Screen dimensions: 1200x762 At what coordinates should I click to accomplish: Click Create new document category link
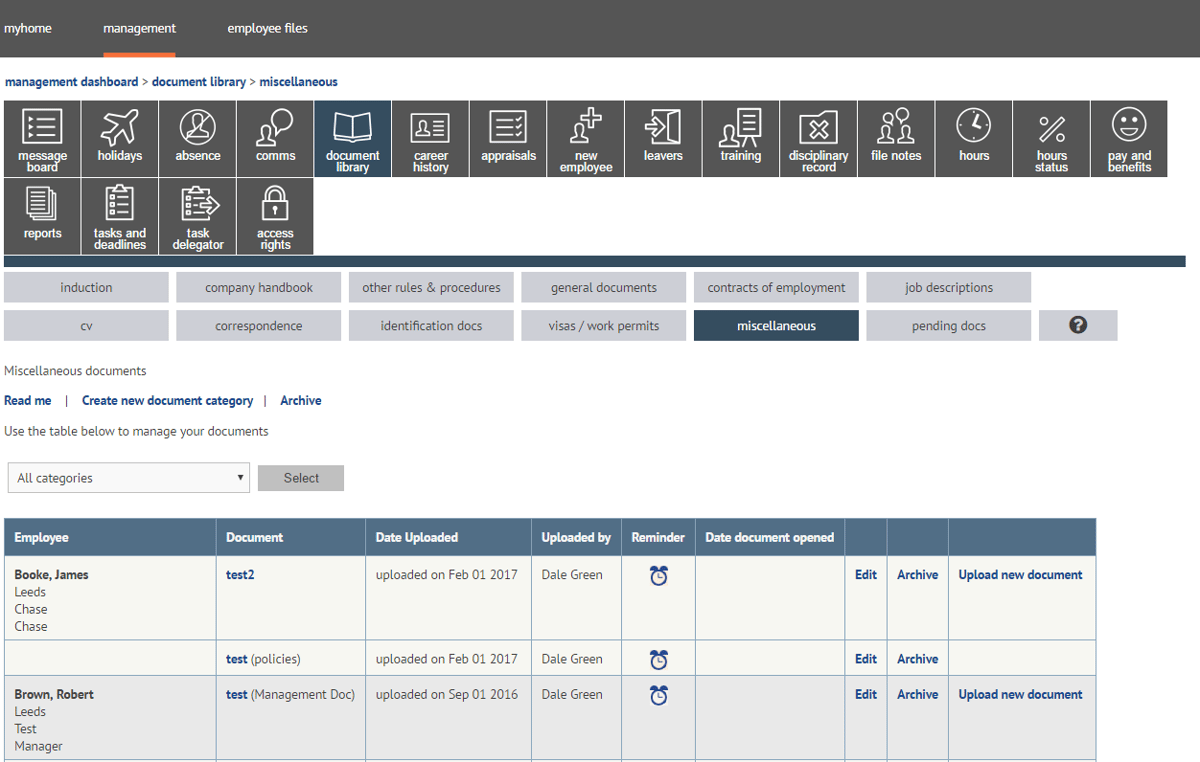pyautogui.click(x=167, y=400)
